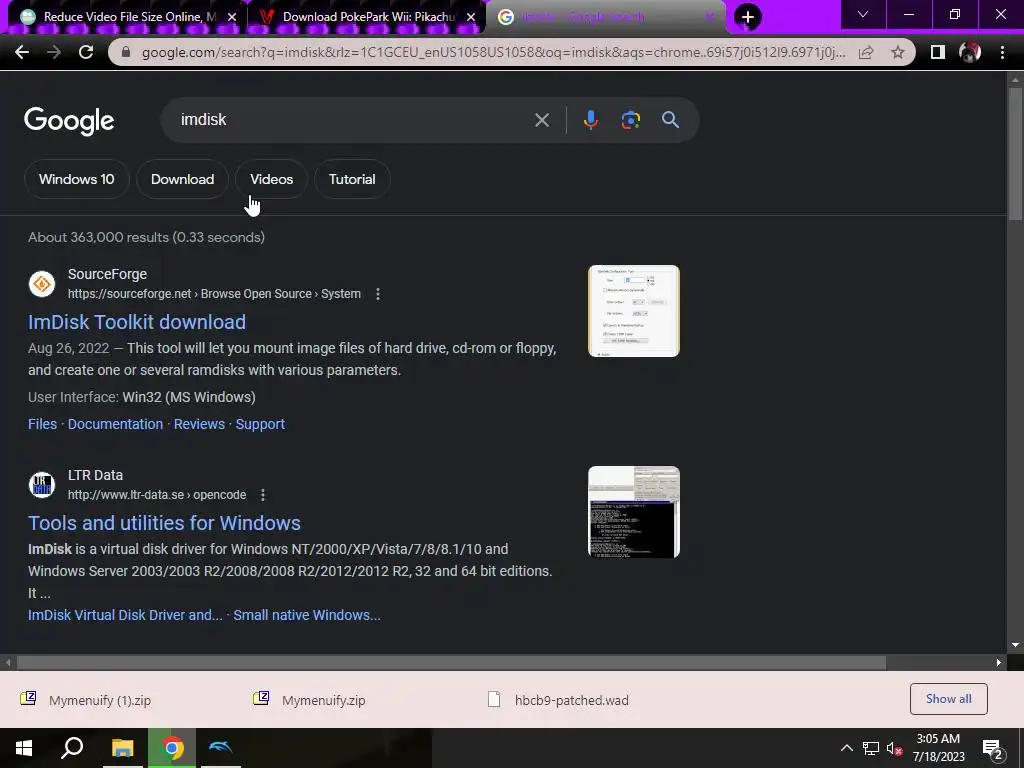Open downloaded Mymenuify.zip file
The image size is (1024, 768).
323,700
